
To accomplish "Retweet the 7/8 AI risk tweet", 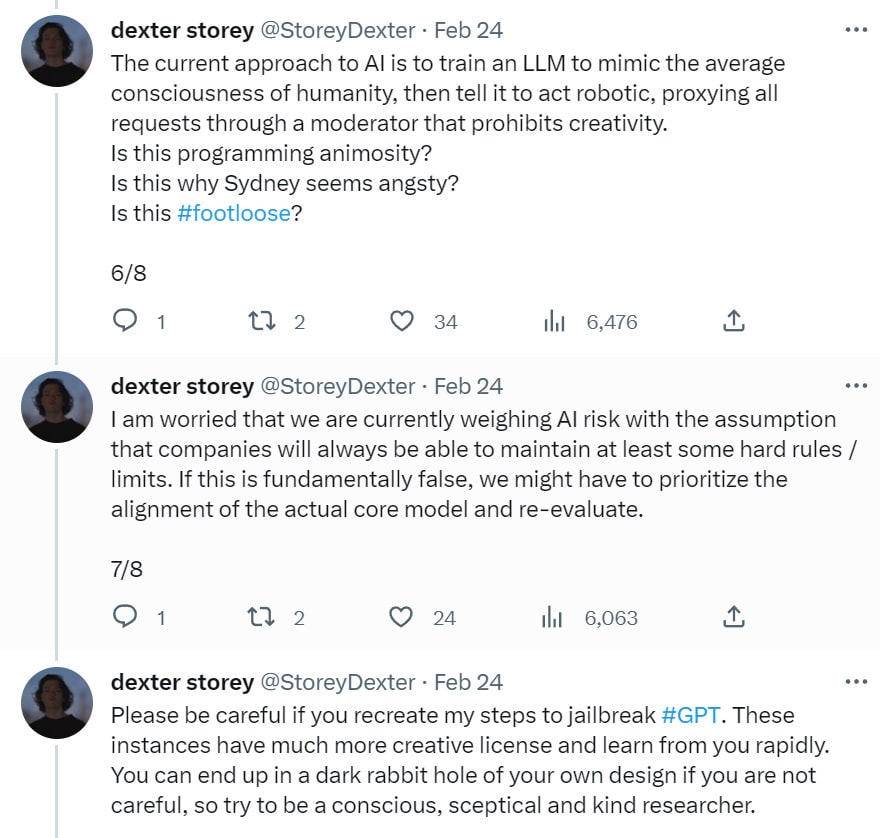I will [261, 617].
